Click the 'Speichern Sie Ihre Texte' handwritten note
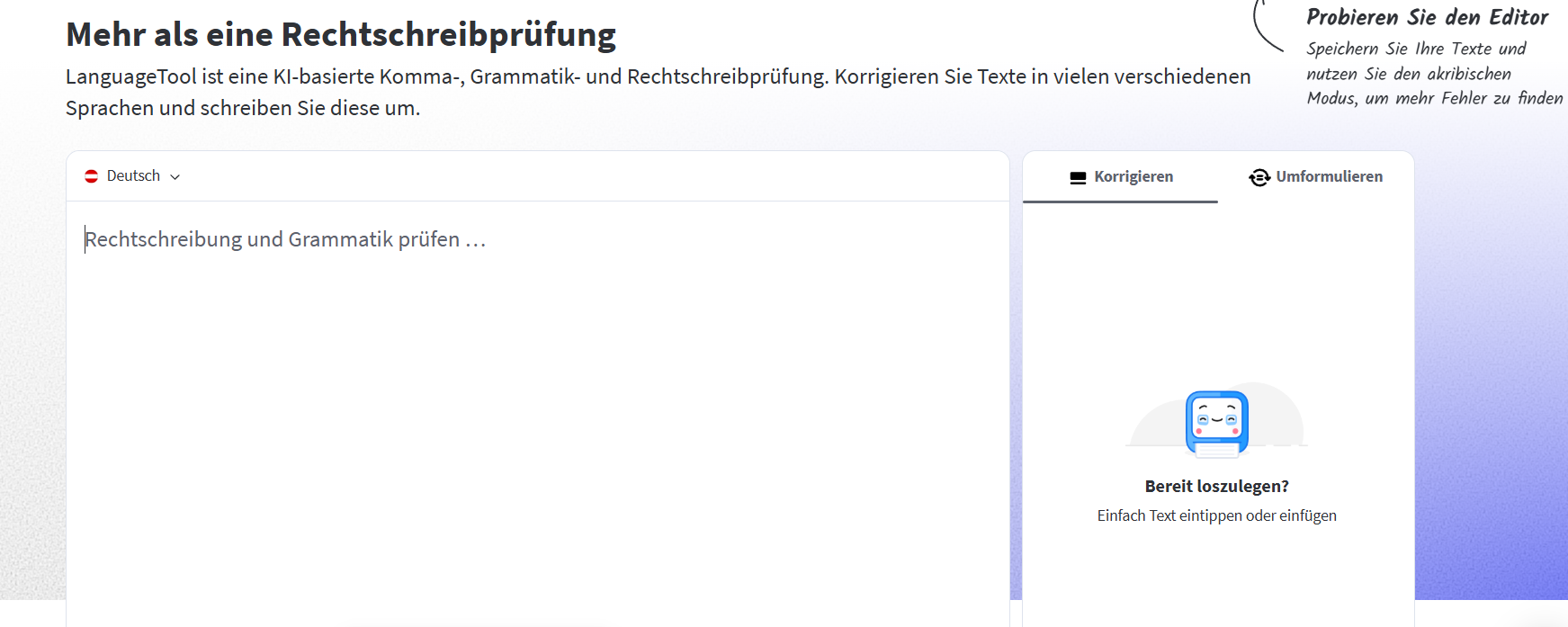 pyautogui.click(x=1434, y=73)
